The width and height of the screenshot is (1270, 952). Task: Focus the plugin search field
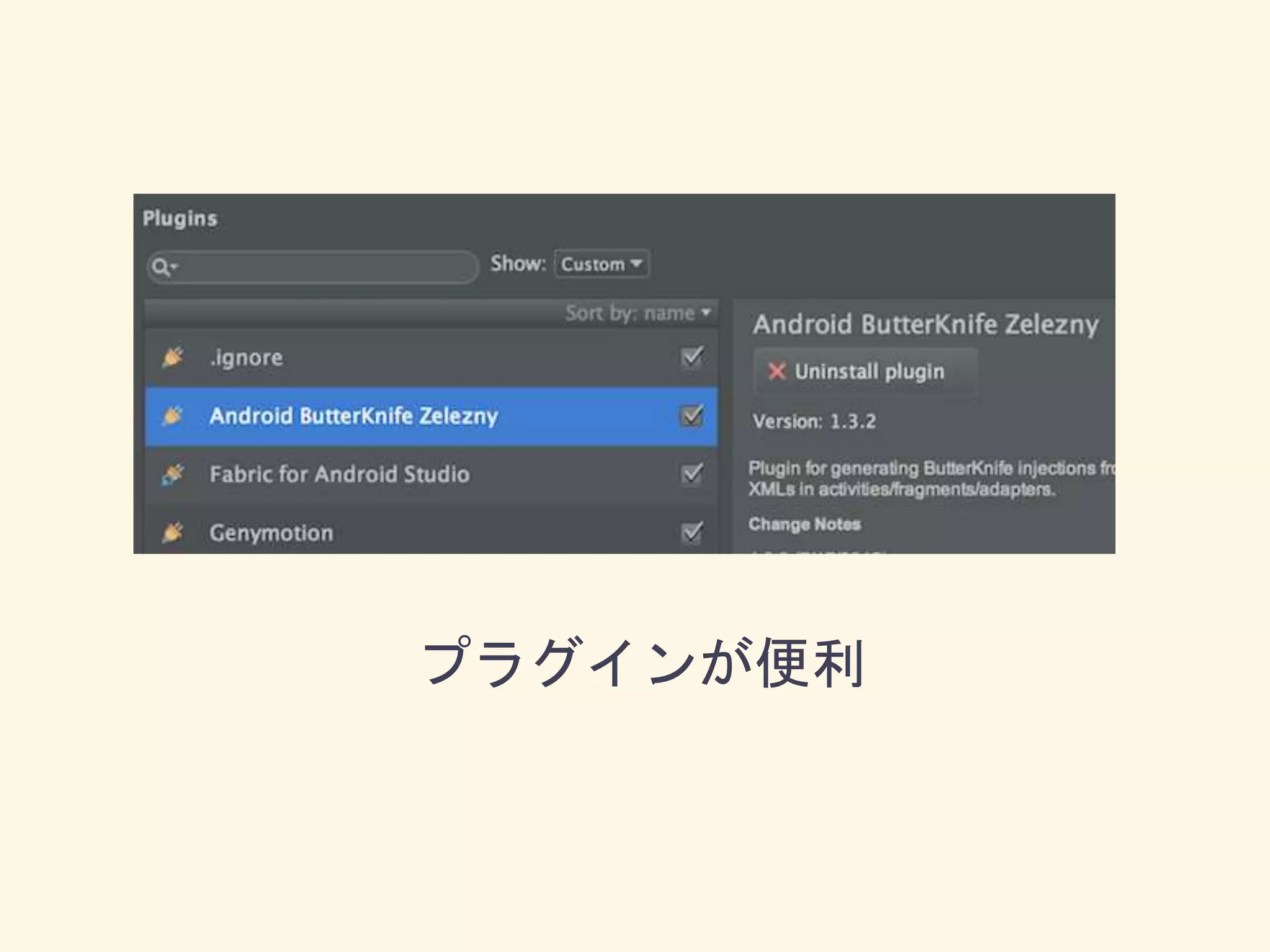[313, 267]
